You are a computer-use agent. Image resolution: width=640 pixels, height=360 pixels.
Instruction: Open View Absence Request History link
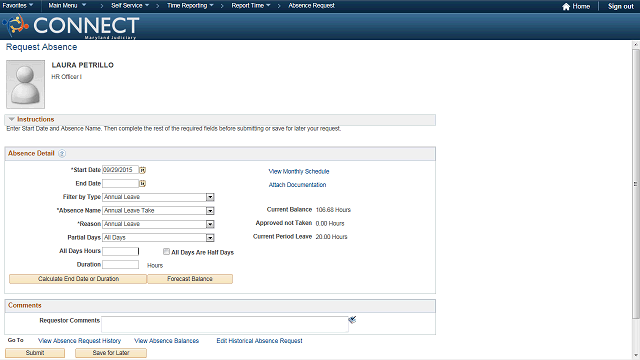(80, 341)
